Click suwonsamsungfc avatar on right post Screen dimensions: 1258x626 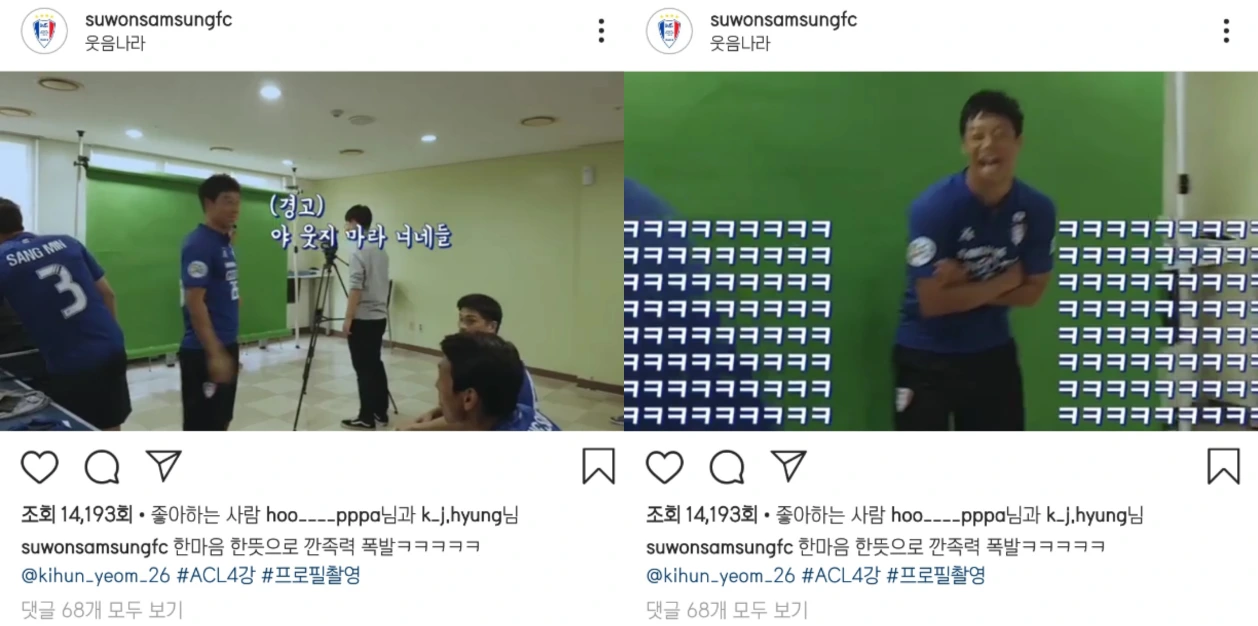669,31
